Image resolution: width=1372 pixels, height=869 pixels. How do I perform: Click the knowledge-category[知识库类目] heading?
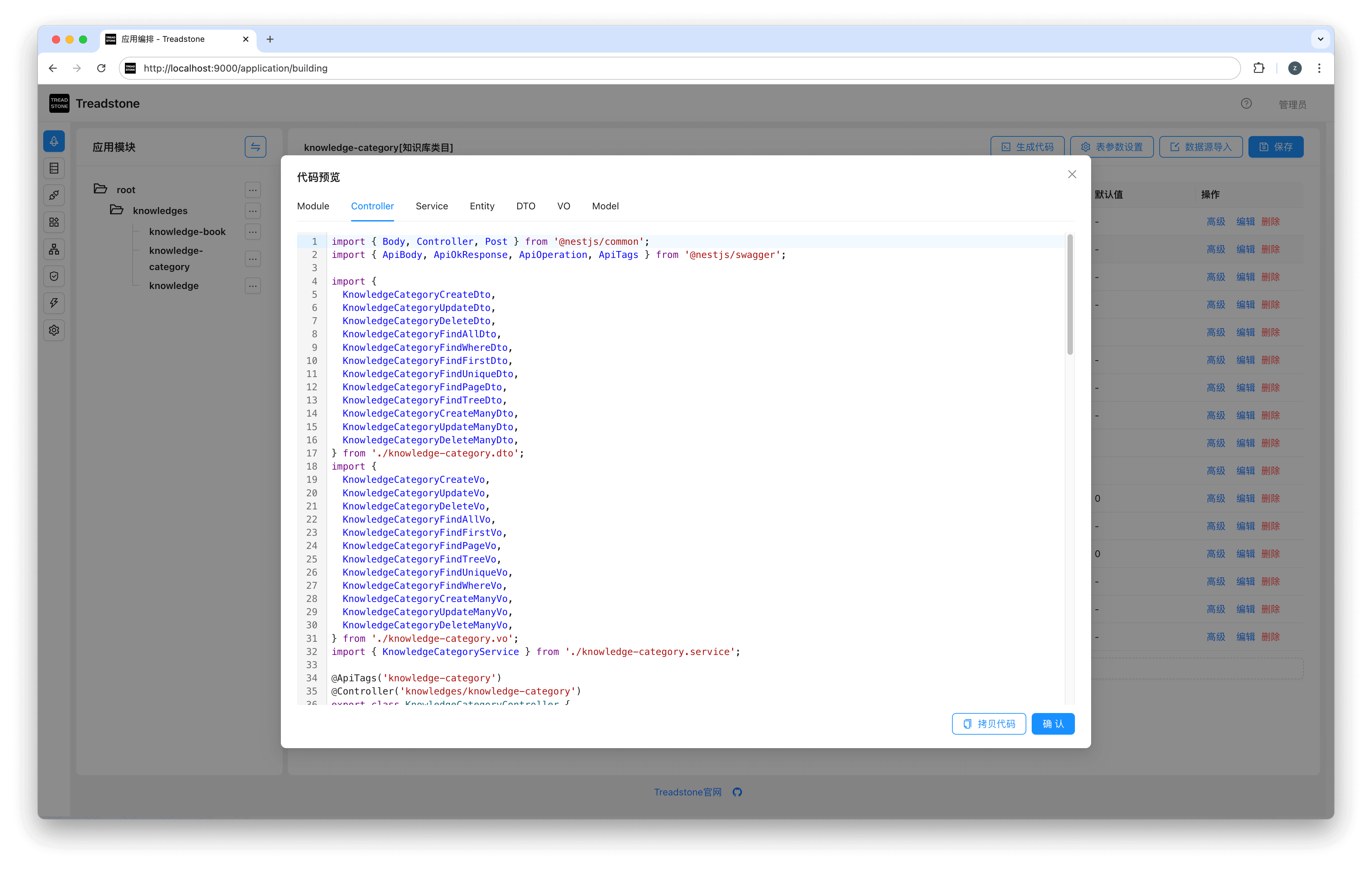click(x=378, y=148)
